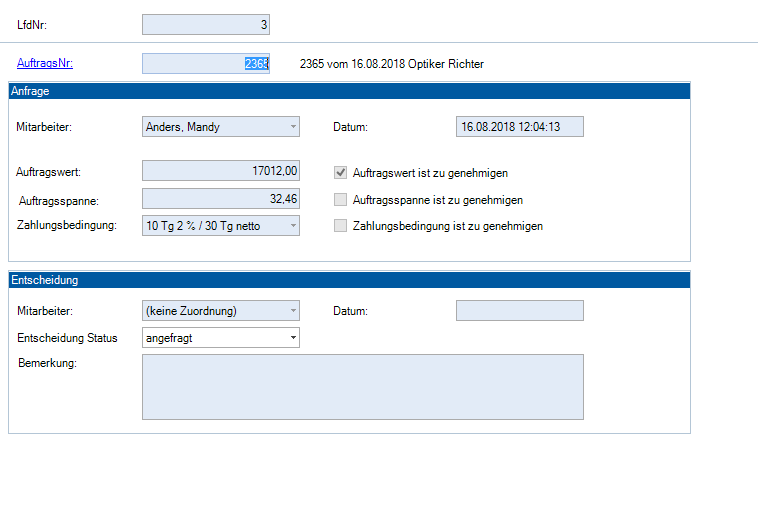The height and width of the screenshot is (512, 758).
Task: Click the Auftragsspanne field showing 32,46
Action: click(x=220, y=199)
